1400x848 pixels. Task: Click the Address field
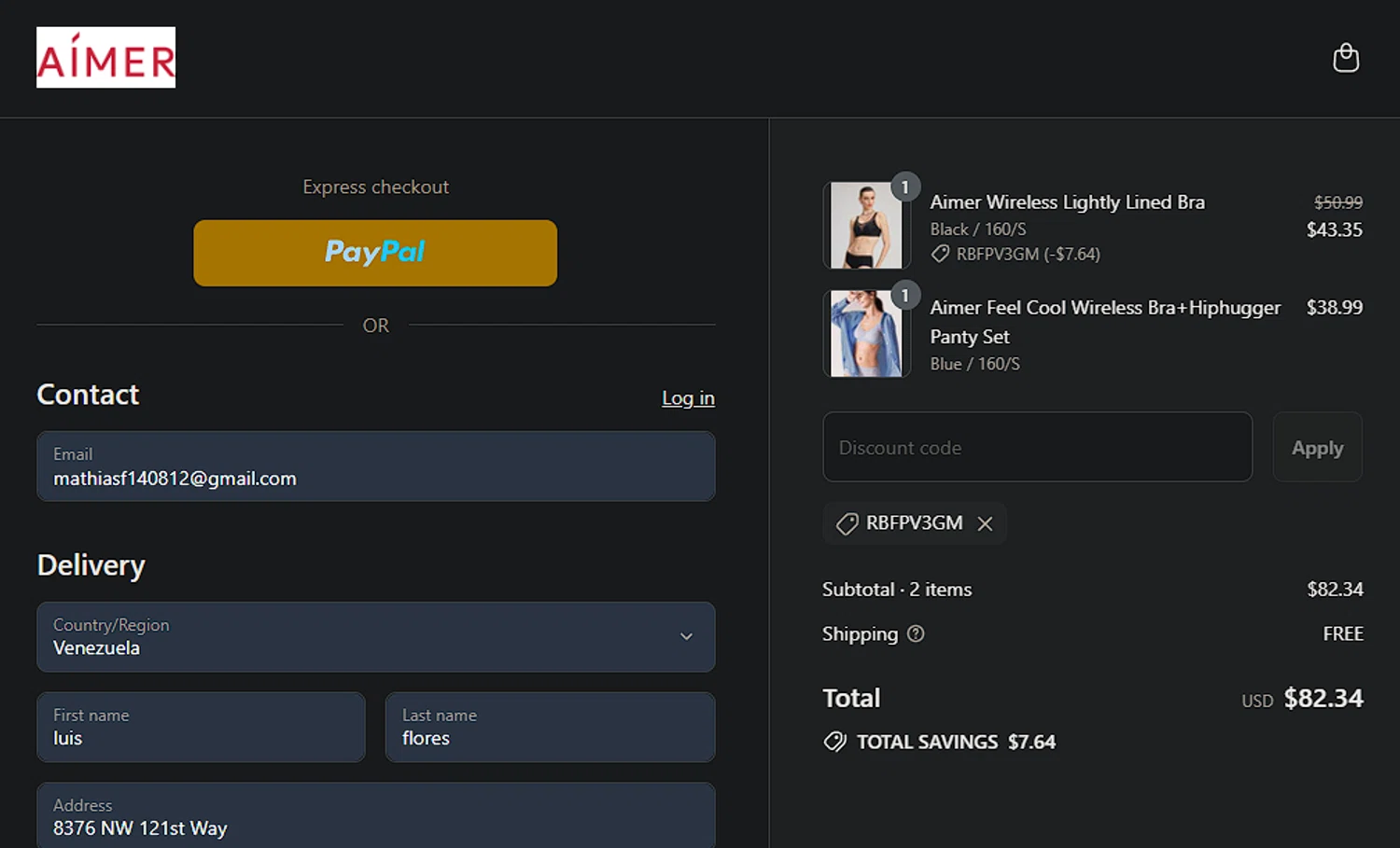[x=376, y=815]
